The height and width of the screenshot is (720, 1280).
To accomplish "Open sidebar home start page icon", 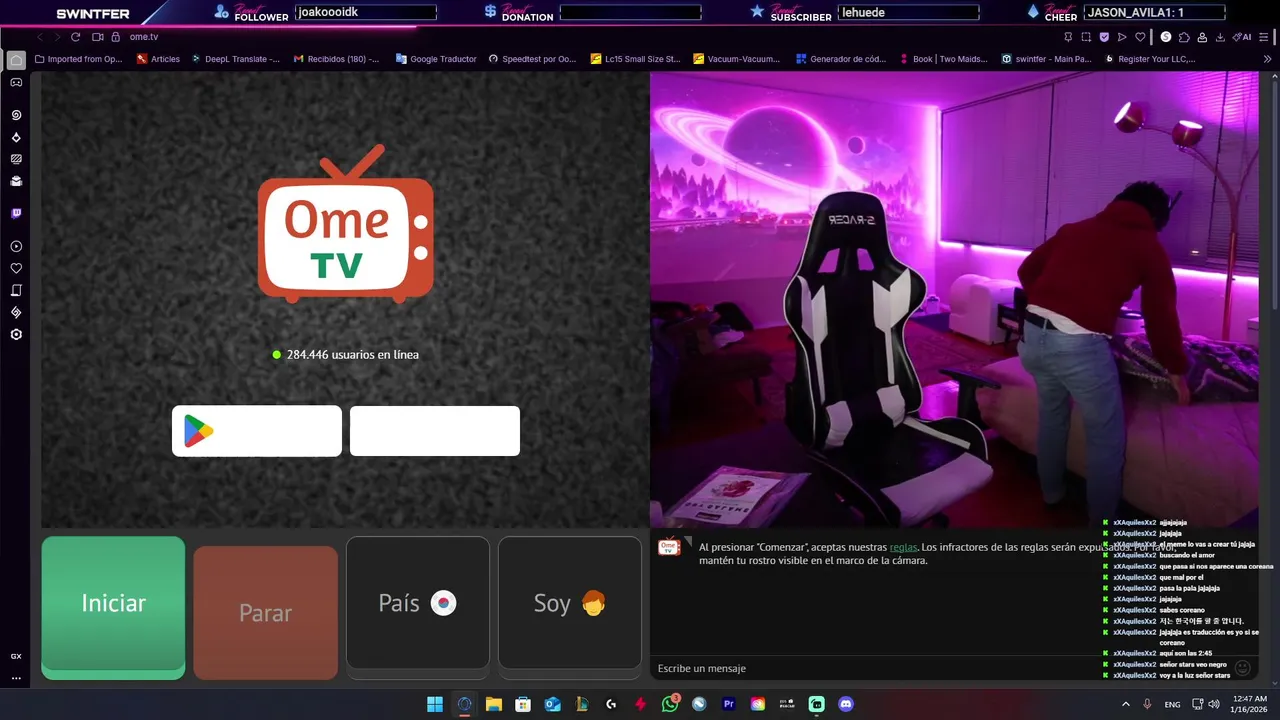I will point(16,60).
